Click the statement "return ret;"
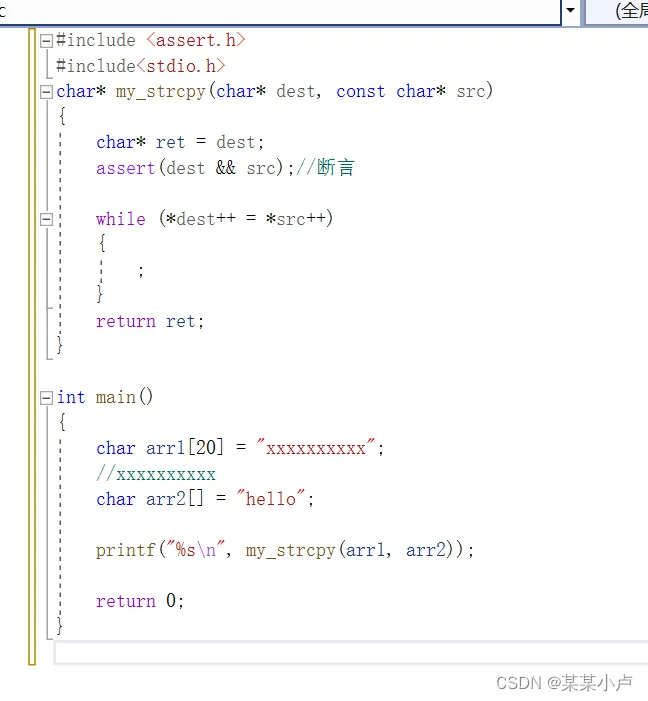This screenshot has width=648, height=701. (x=150, y=321)
